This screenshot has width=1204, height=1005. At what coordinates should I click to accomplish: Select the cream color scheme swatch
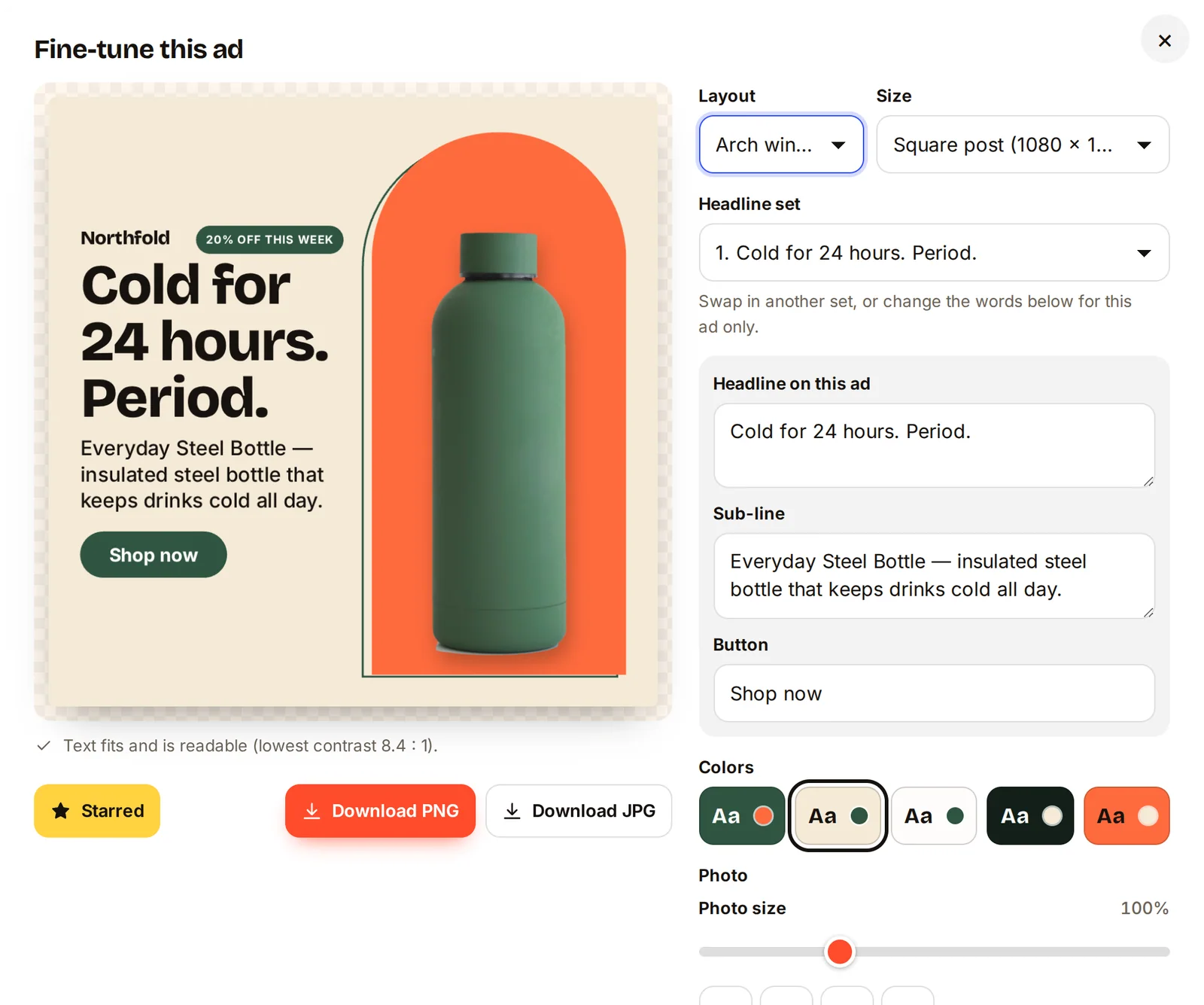(838, 816)
